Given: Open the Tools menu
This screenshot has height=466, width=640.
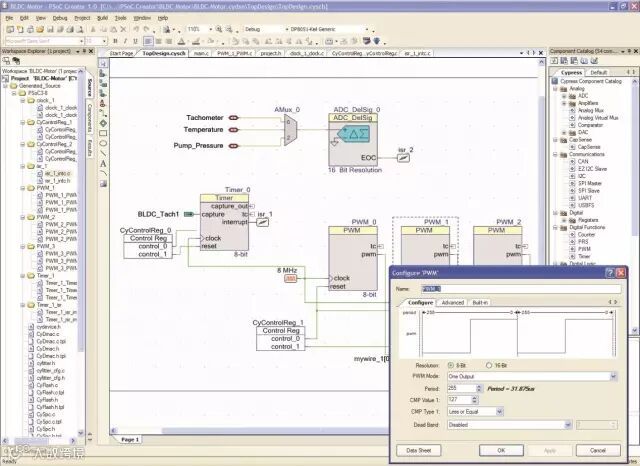Looking at the screenshot, I should pos(120,18).
